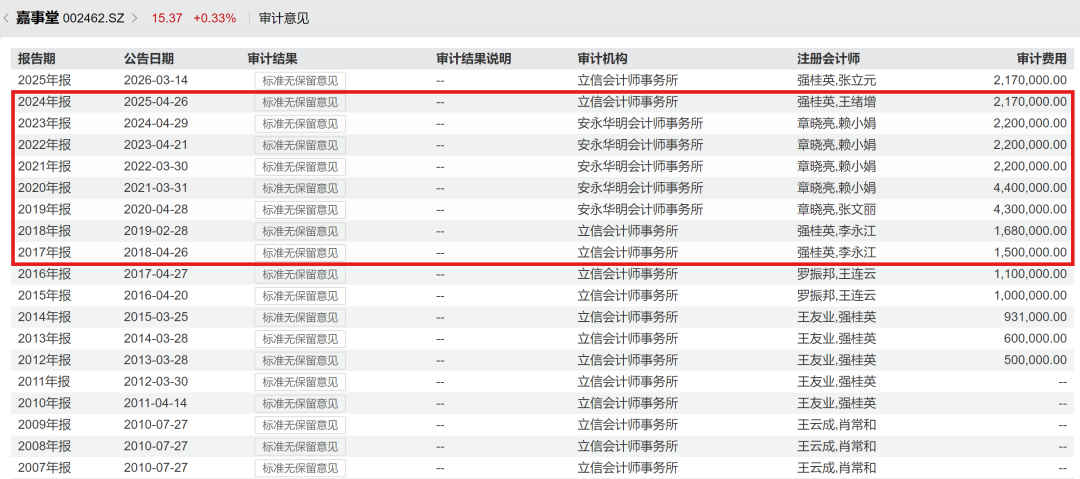This screenshot has width=1080, height=479.
Task: Select the 2024年报 report period cell
Action: click(x=44, y=102)
